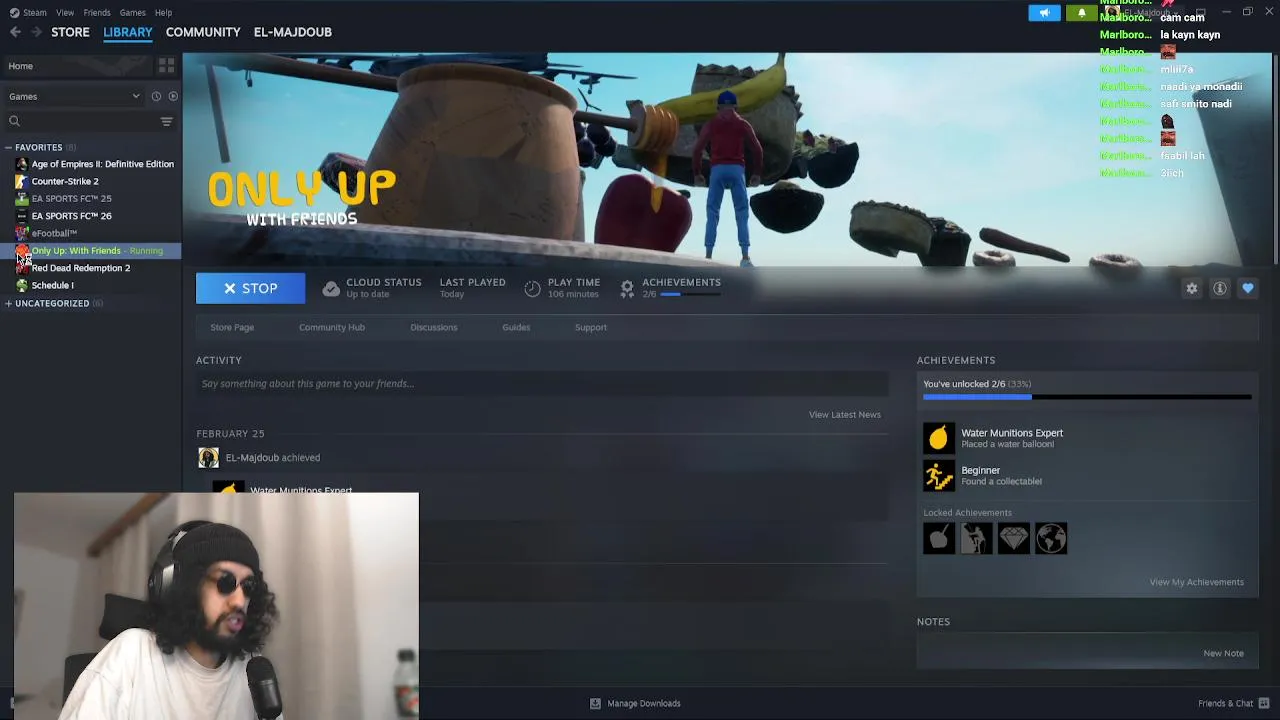Create a New Note

click(x=1224, y=653)
